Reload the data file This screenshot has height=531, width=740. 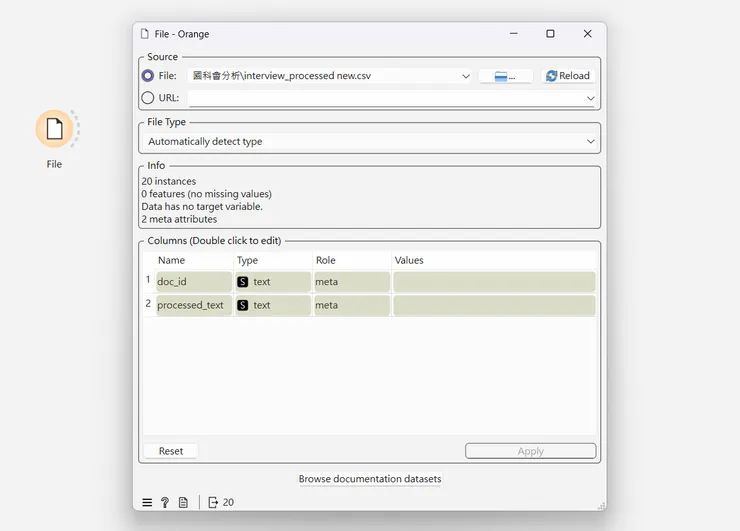(568, 76)
